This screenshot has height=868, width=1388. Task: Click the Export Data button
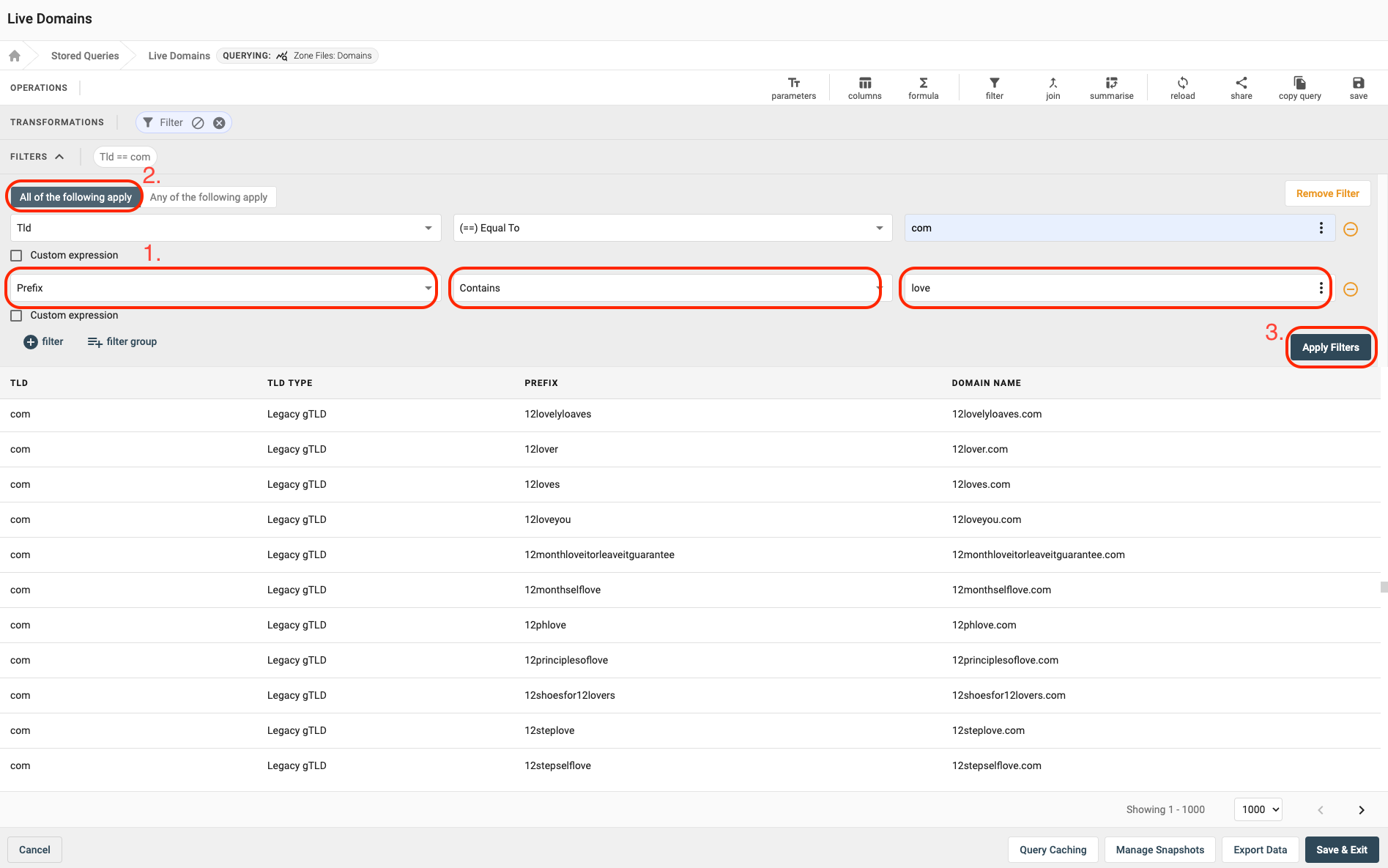(x=1260, y=850)
